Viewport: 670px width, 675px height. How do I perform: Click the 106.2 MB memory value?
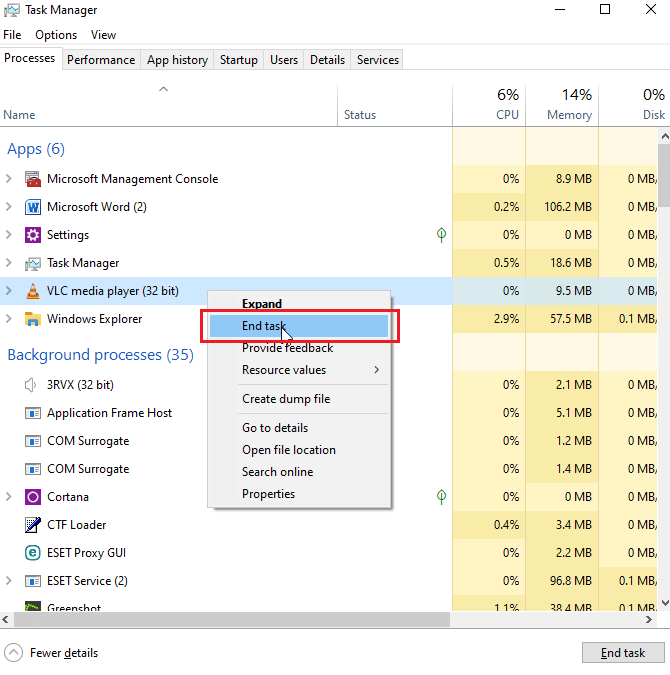568,207
